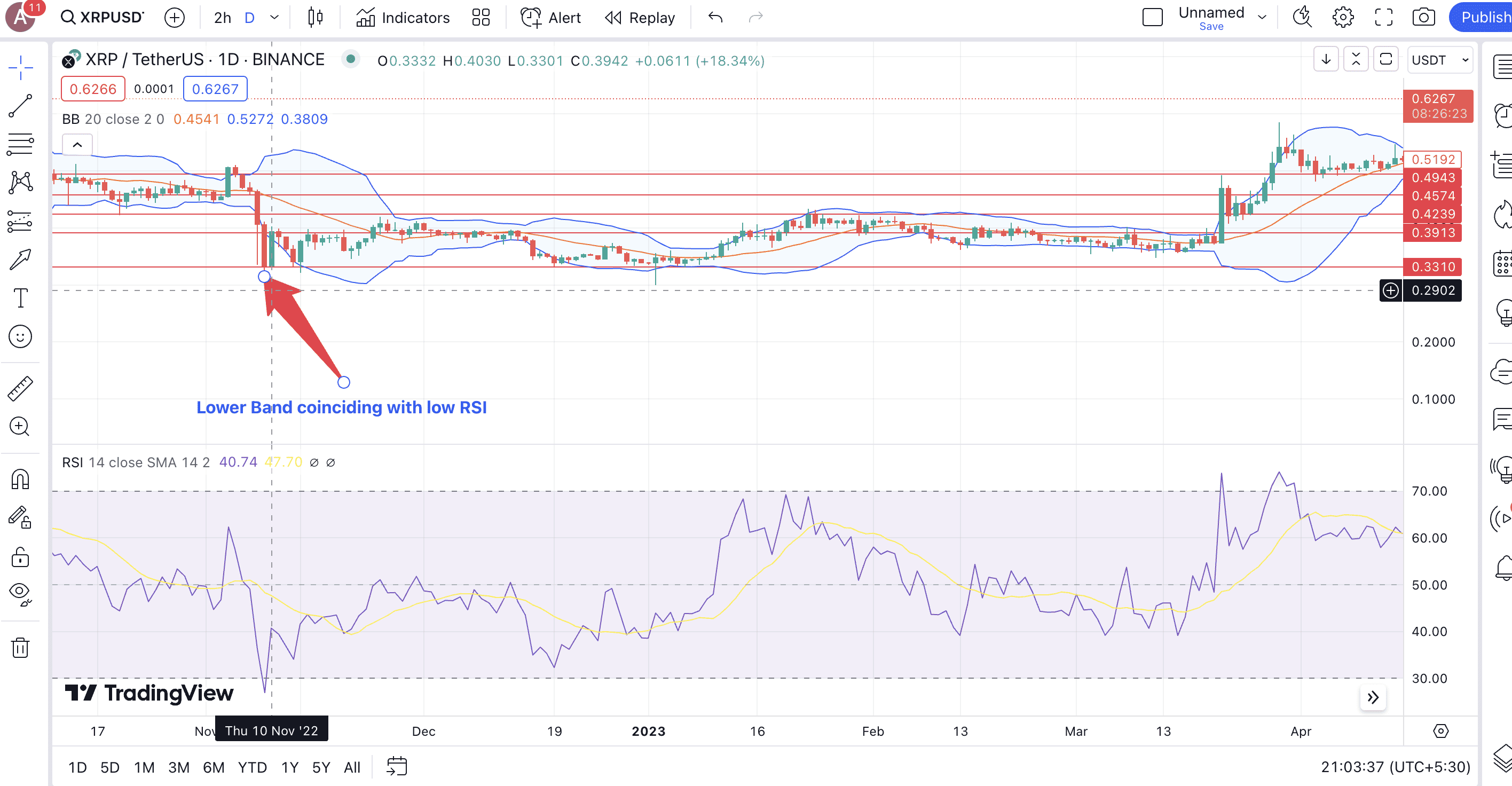
Task: Pick the ruler measure tool
Action: [20, 389]
